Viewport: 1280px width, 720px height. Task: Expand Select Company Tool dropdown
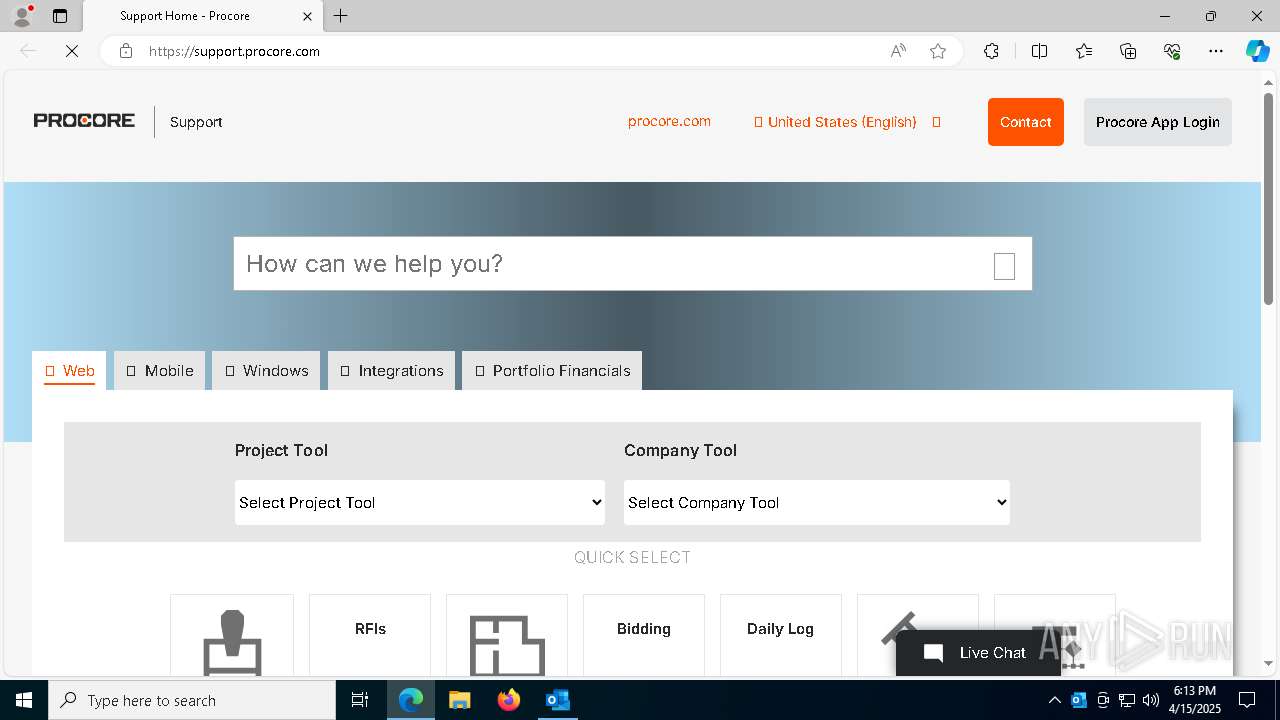(x=817, y=502)
